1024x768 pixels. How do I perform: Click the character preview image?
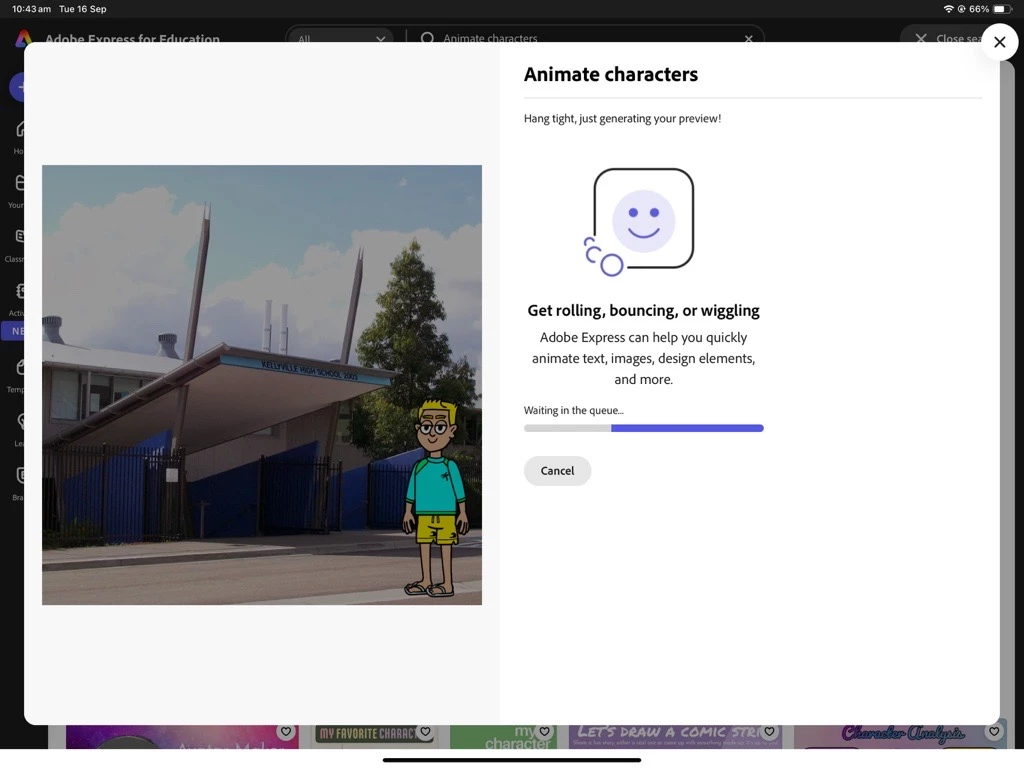point(262,385)
